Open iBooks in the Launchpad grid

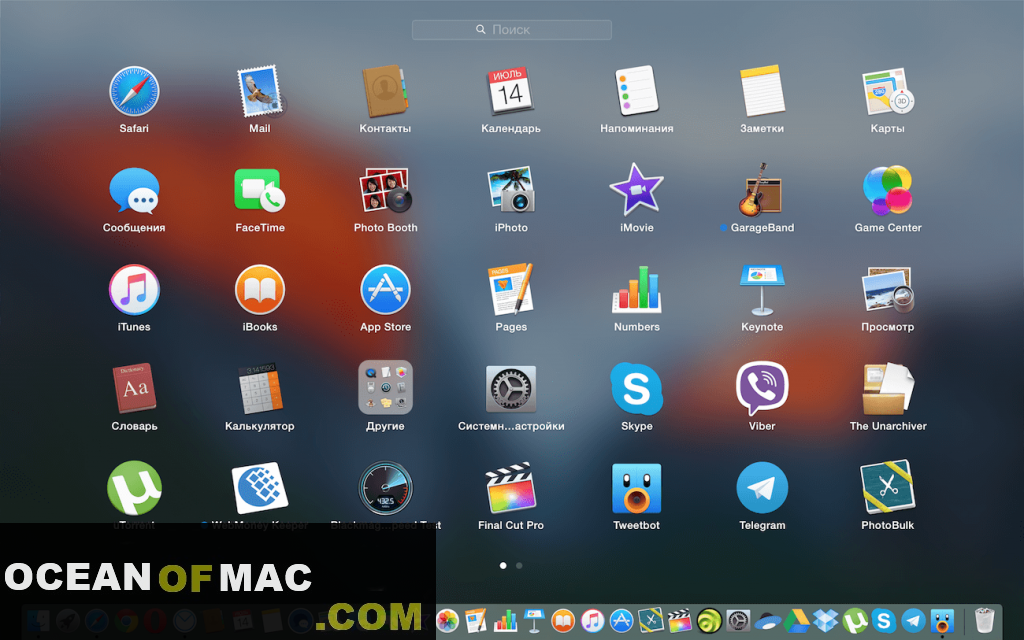(260, 290)
